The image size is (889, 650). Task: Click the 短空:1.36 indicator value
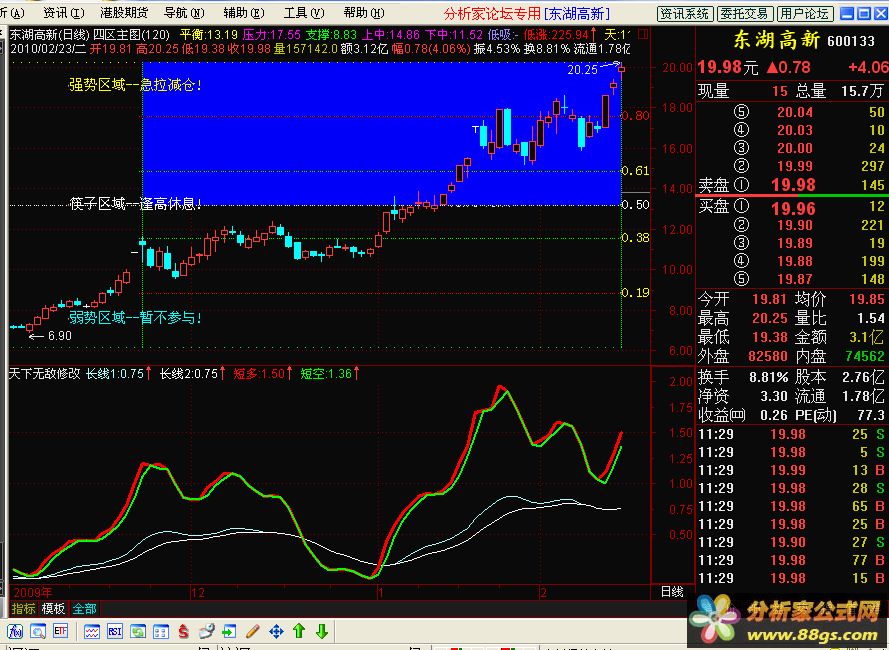pyautogui.click(x=327, y=374)
